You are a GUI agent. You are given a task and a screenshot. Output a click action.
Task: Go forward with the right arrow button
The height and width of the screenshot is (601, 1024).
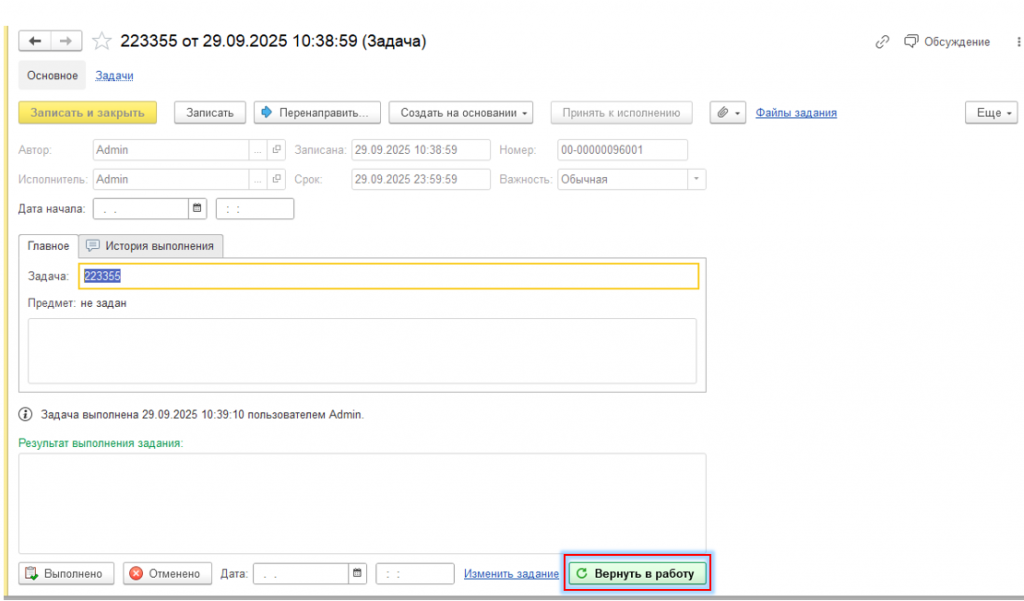(x=66, y=41)
